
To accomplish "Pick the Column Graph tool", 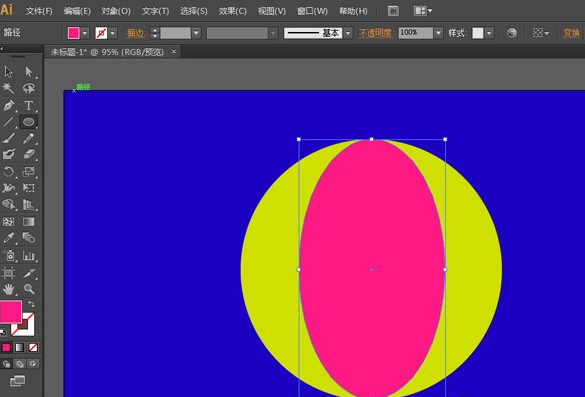I will pyautogui.click(x=29, y=256).
